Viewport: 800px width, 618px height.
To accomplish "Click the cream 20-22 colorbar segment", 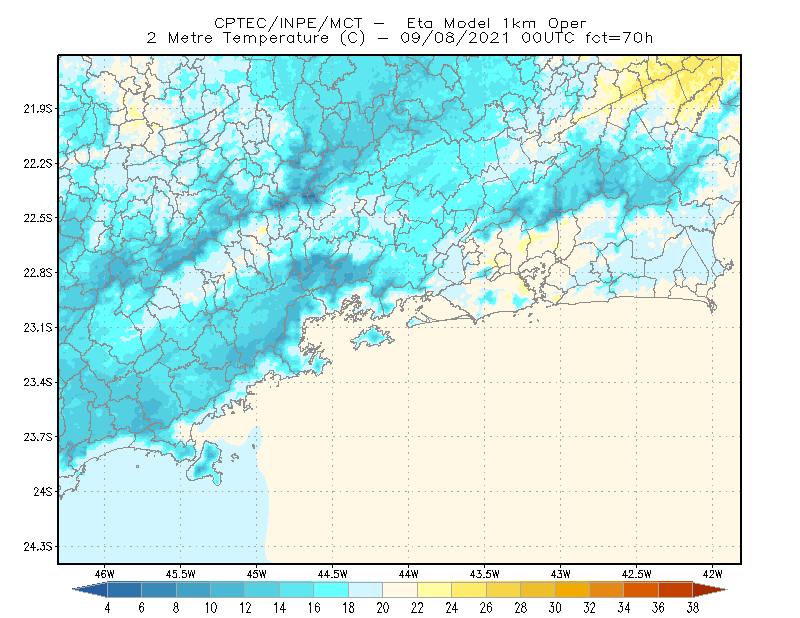I will click(x=400, y=590).
